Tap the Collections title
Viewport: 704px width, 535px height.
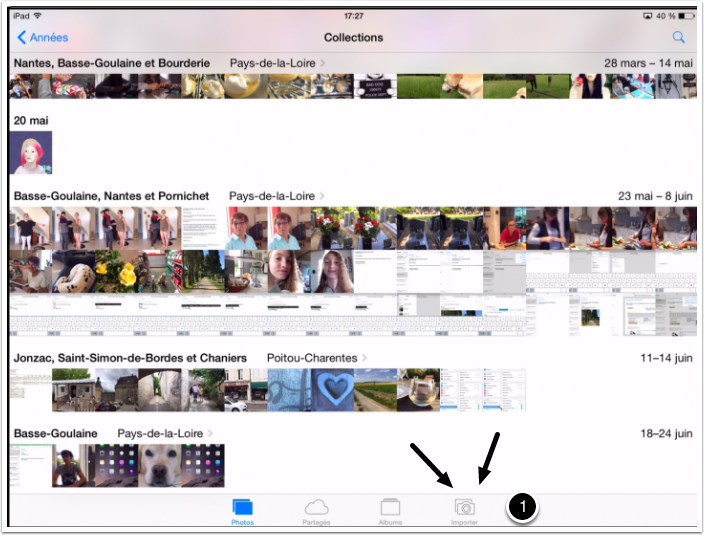pos(353,38)
